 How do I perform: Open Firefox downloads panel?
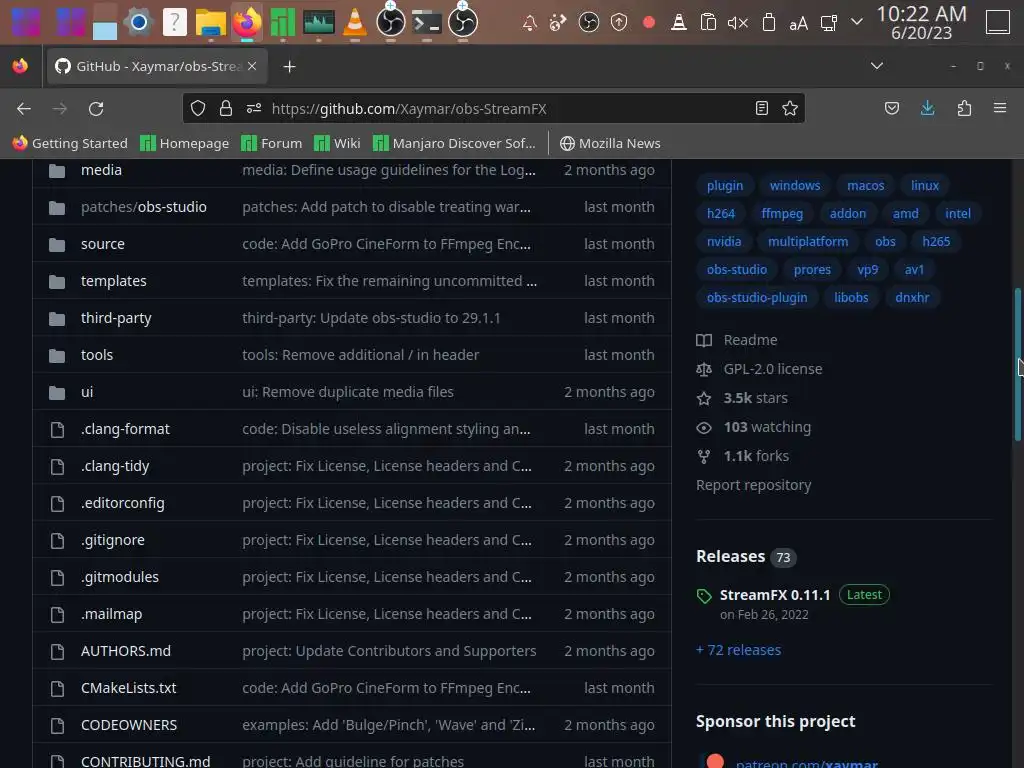tap(927, 108)
